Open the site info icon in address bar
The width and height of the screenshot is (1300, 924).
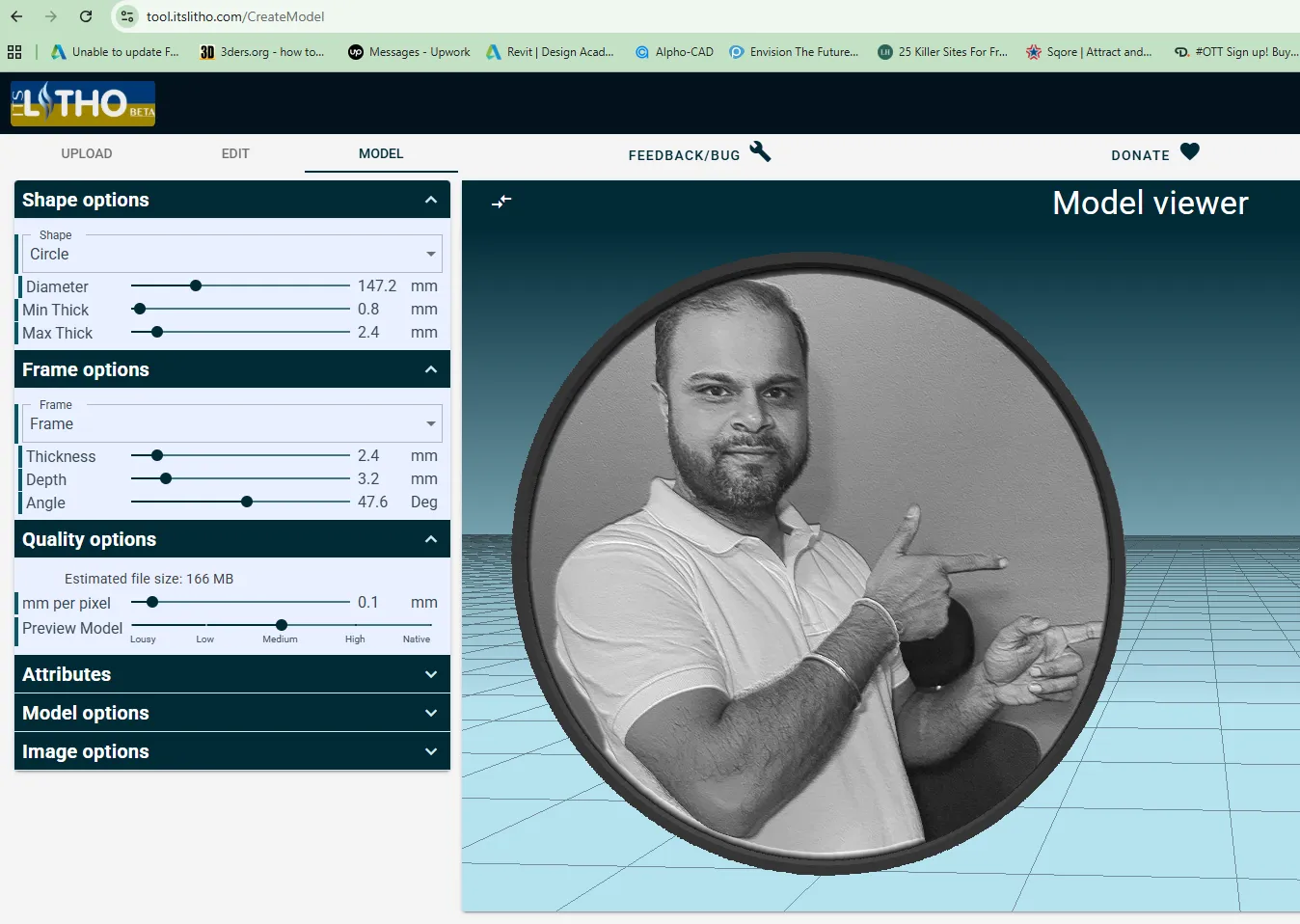(x=127, y=16)
